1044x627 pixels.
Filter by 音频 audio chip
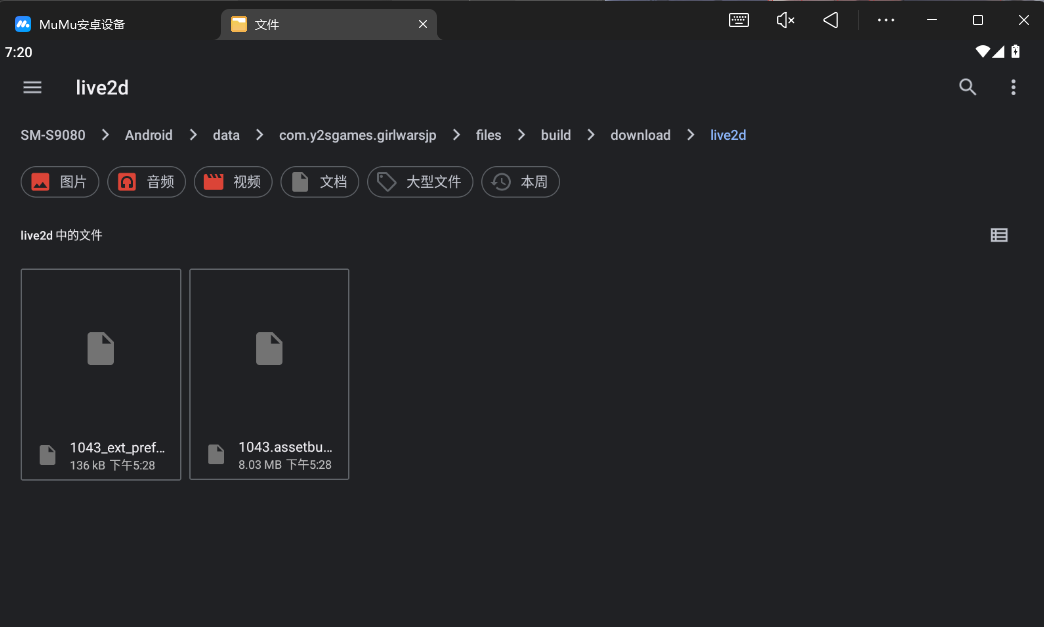click(146, 182)
